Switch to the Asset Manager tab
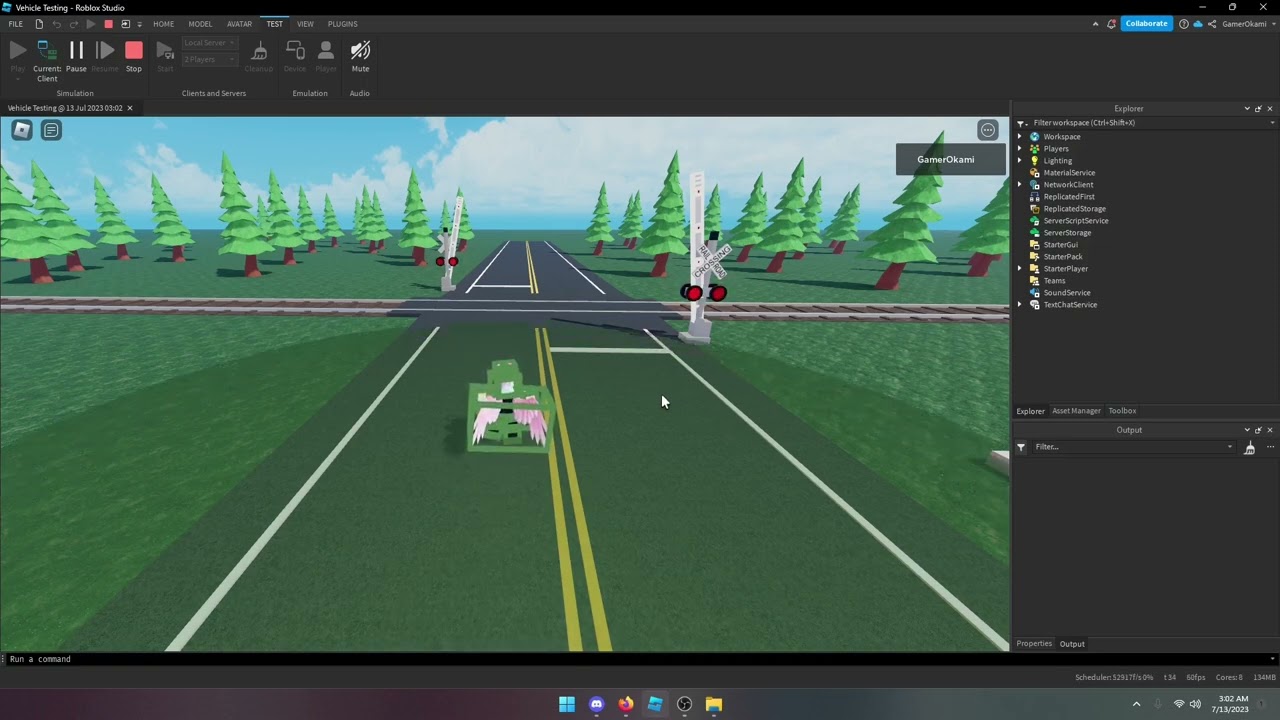This screenshot has height=720, width=1280. point(1076,411)
